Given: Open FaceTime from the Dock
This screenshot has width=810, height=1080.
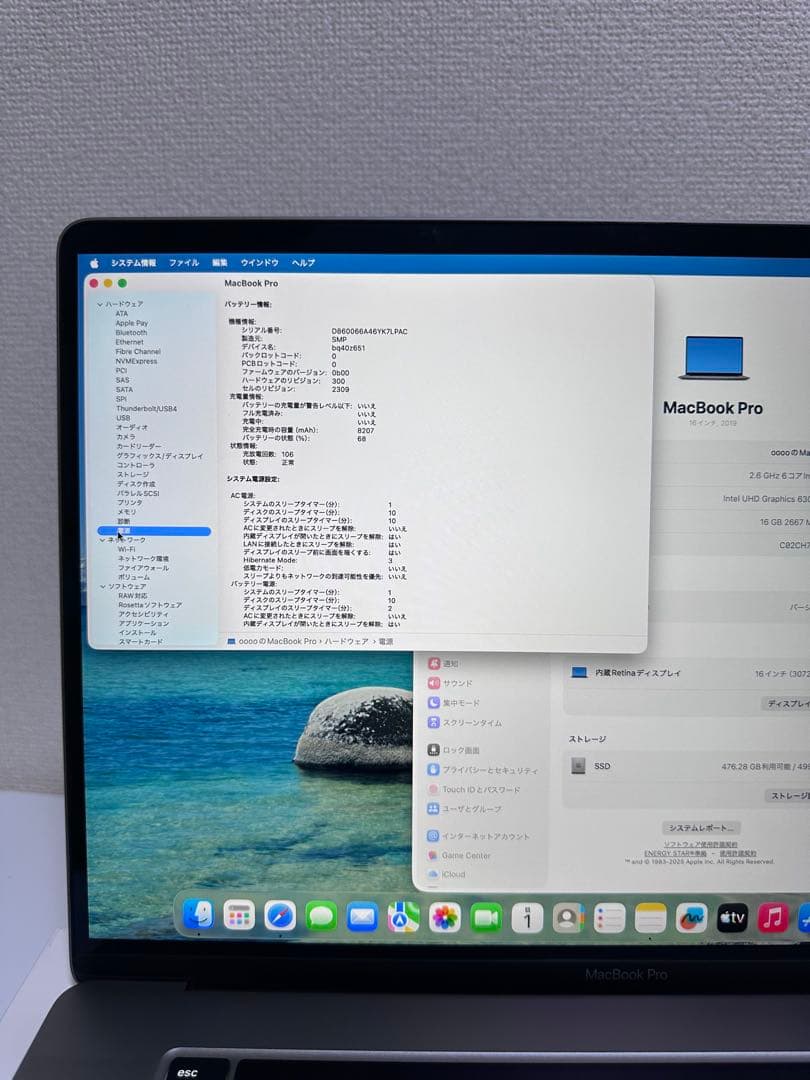Looking at the screenshot, I should click(x=487, y=915).
